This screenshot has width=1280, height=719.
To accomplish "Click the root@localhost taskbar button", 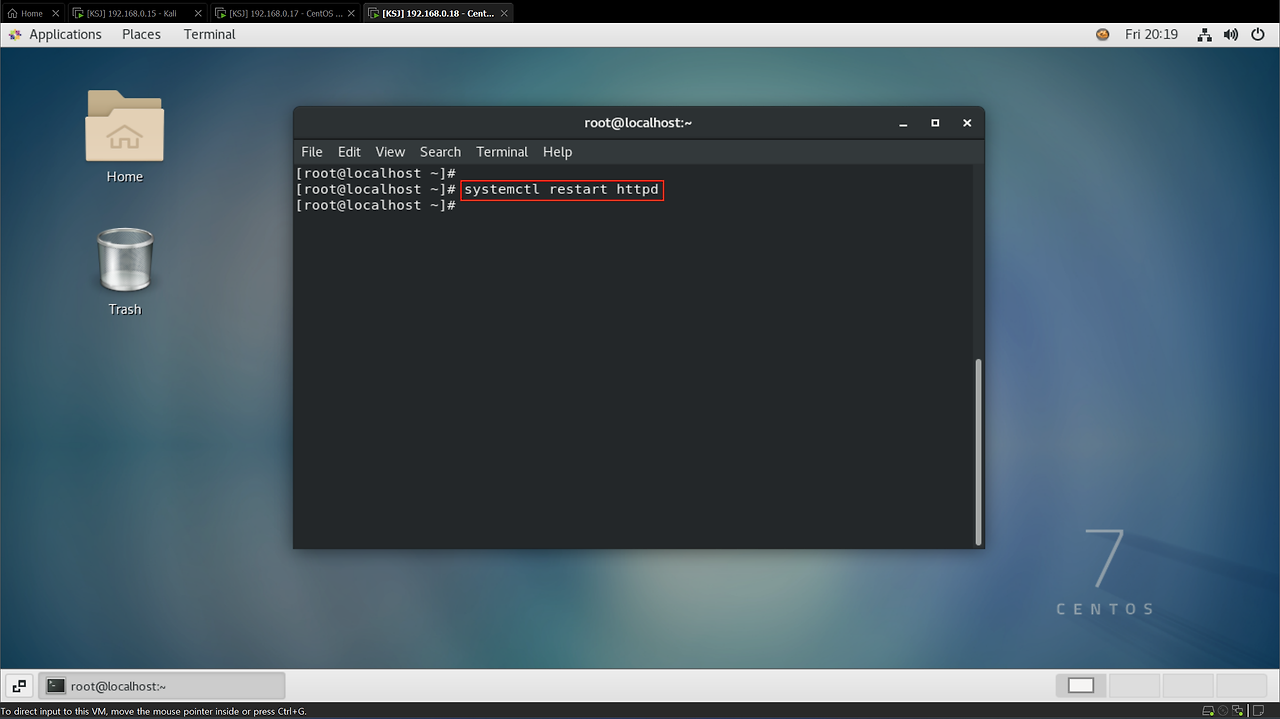I will [x=162, y=686].
